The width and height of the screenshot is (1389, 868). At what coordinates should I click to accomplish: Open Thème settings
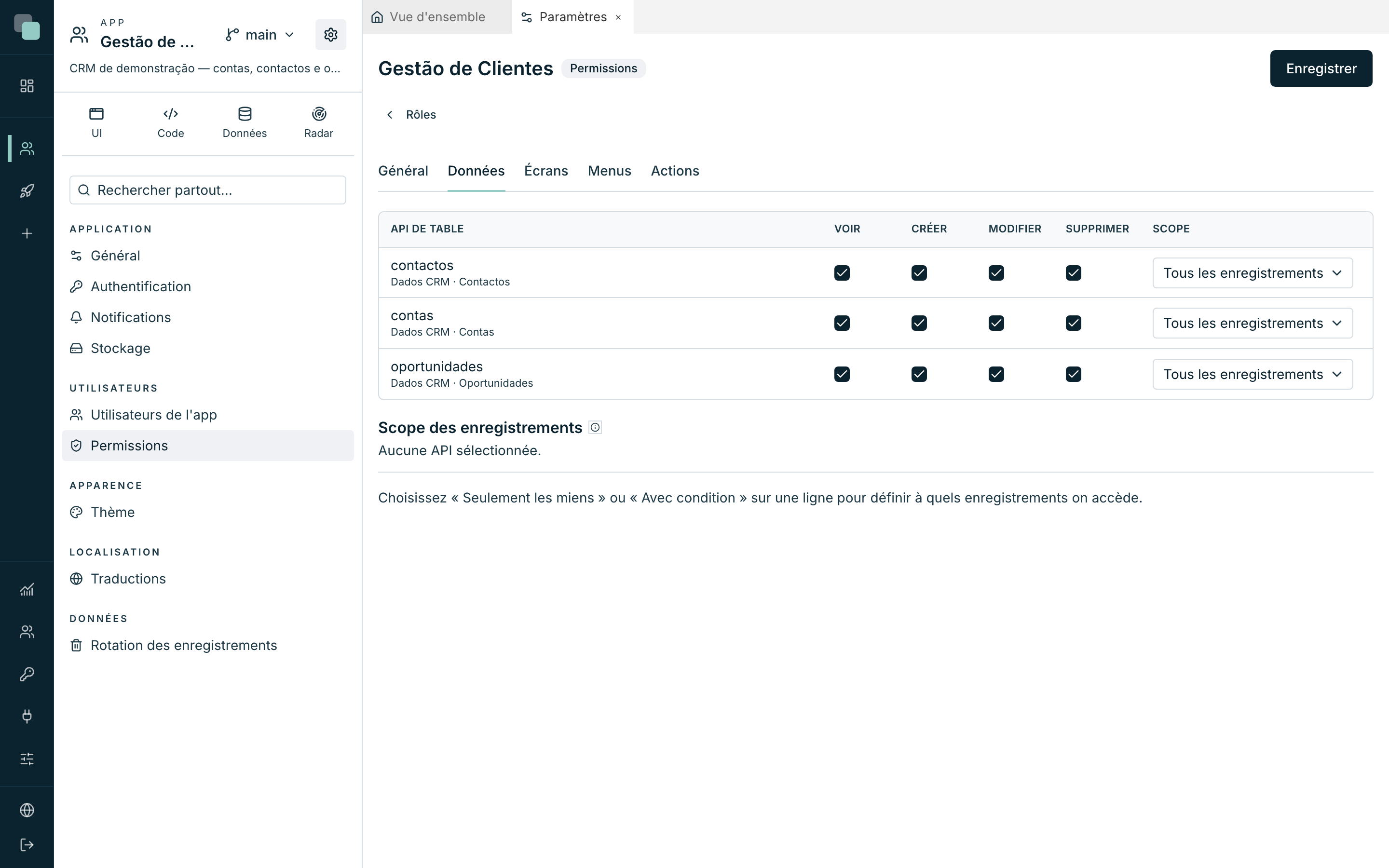coord(207,512)
